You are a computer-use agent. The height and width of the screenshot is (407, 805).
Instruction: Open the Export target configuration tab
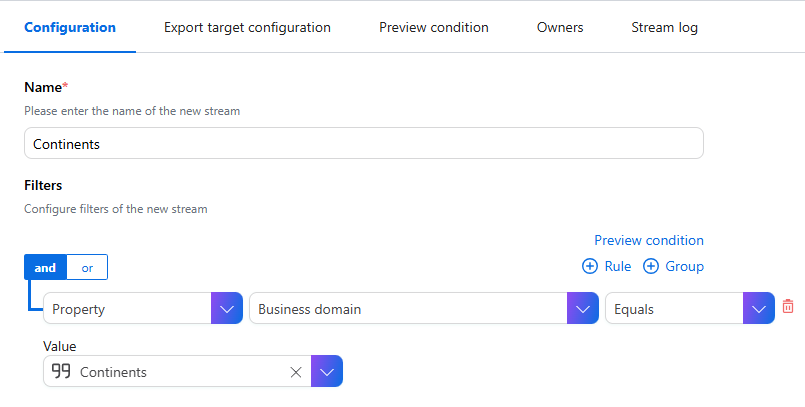pos(247,27)
